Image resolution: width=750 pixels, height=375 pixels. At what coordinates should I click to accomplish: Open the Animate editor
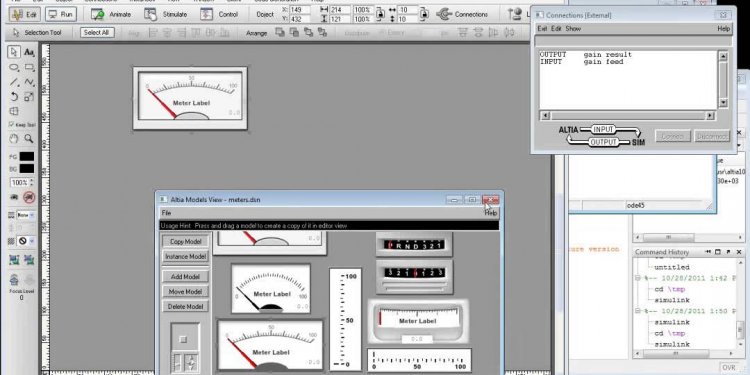tap(111, 14)
